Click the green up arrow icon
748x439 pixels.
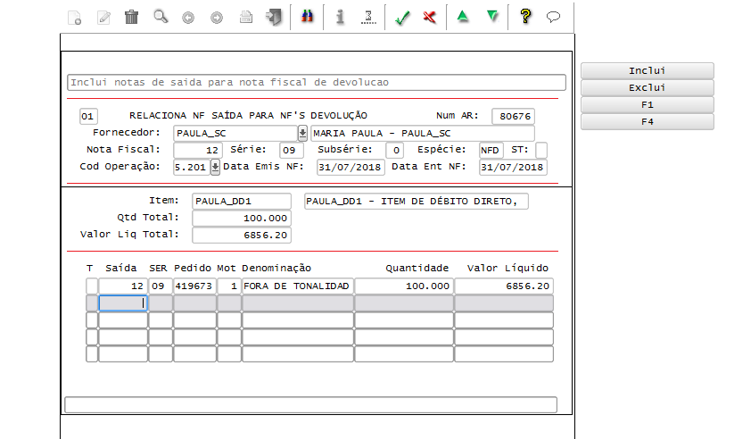tap(462, 17)
